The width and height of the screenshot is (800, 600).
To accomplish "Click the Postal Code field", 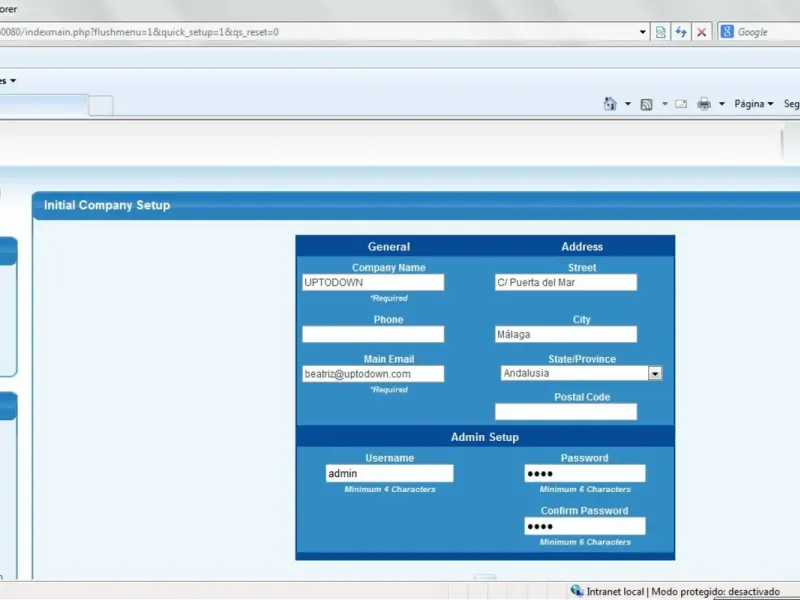I will (566, 412).
